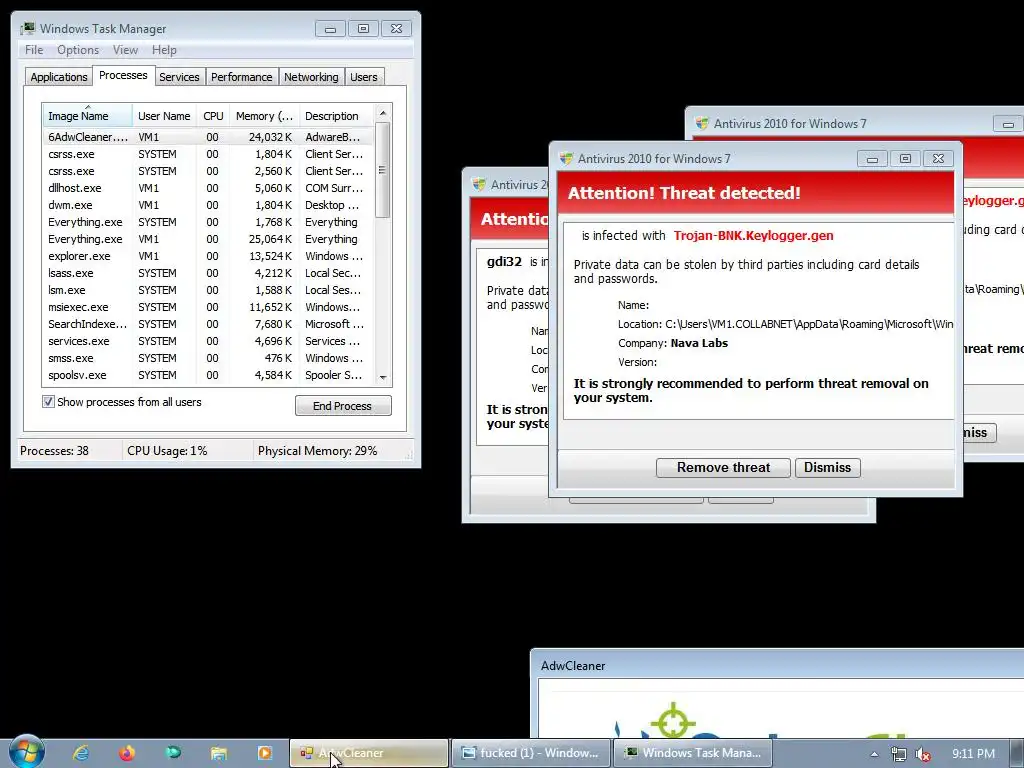The height and width of the screenshot is (768, 1024).
Task: Sort processes by Description column
Action: click(336, 116)
